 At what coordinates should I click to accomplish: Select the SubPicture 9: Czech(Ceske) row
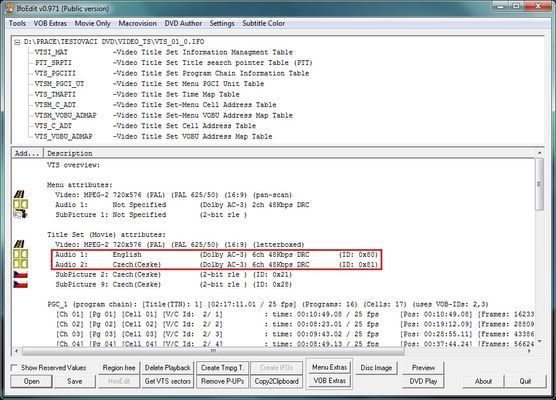click(173, 284)
